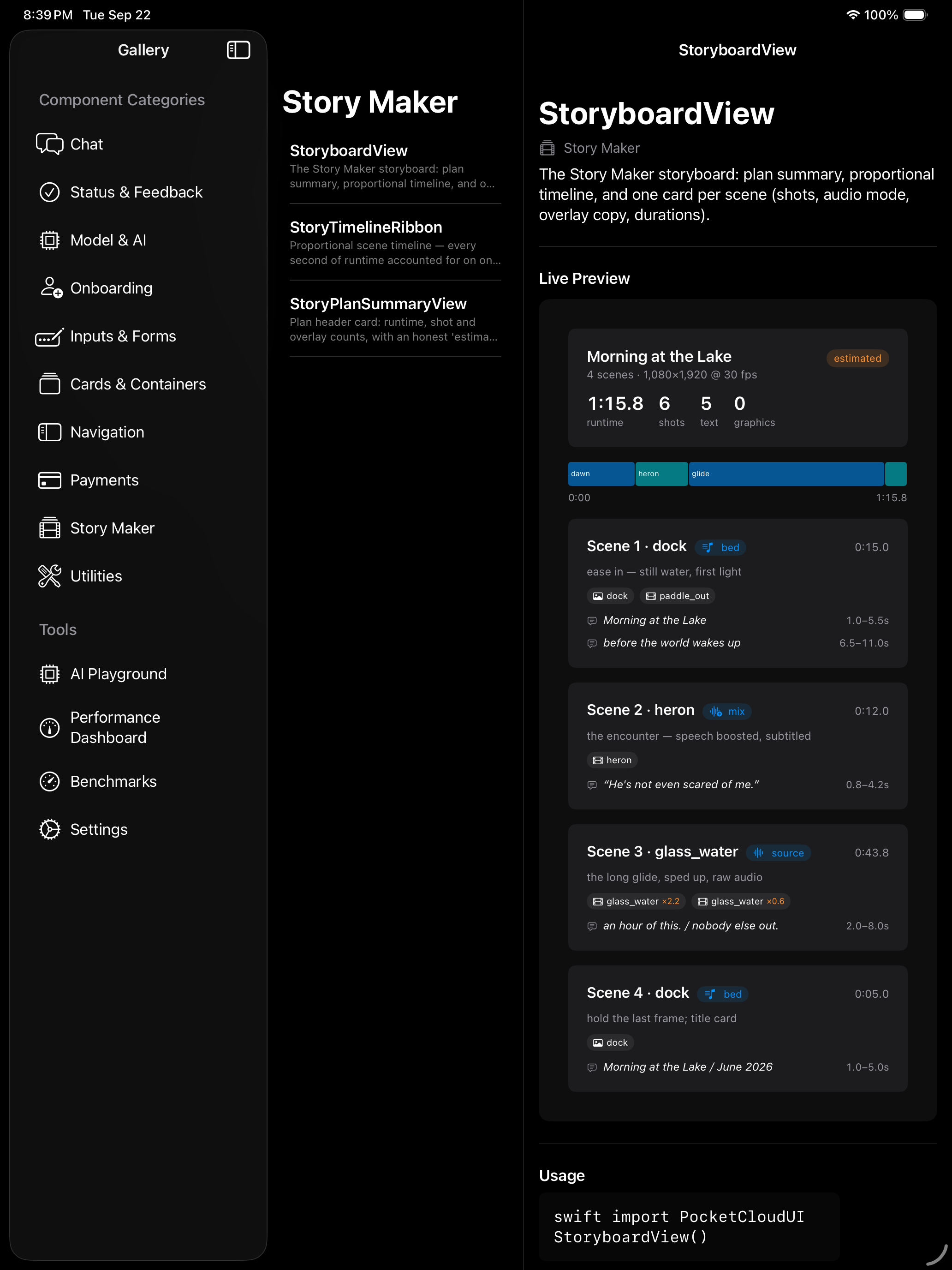Click the Status & Feedback checkmark icon
Viewport: 952px width, 1270px height.
pos(49,192)
